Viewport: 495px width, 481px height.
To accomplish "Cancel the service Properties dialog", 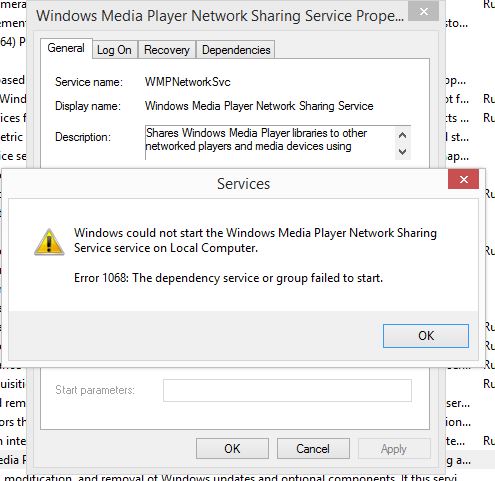I will point(313,449).
